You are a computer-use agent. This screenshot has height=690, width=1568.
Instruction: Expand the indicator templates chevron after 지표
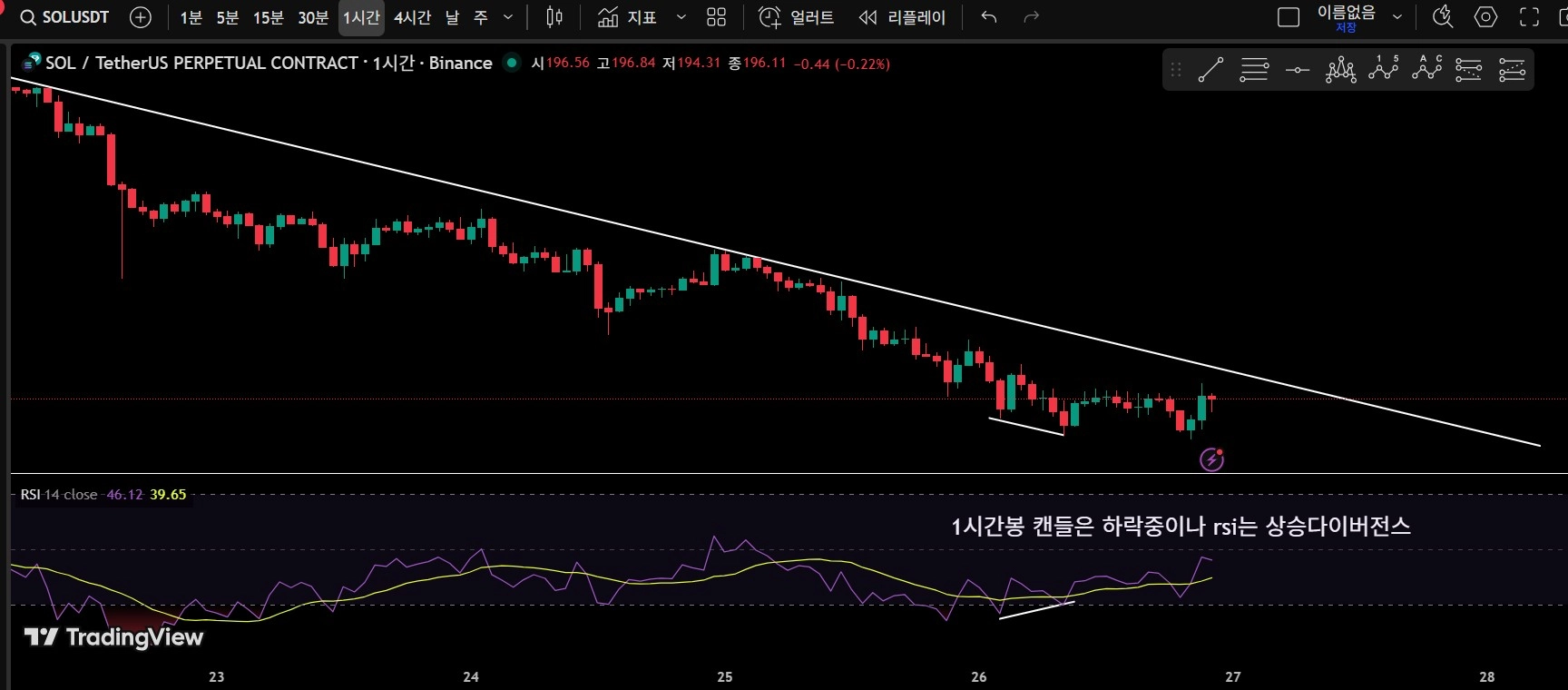[681, 17]
